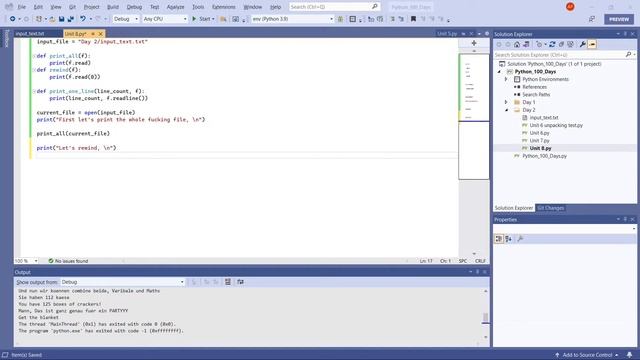Open the Add to Source Control menu
The height and width of the screenshot is (360, 640).
pyautogui.click(x=587, y=355)
